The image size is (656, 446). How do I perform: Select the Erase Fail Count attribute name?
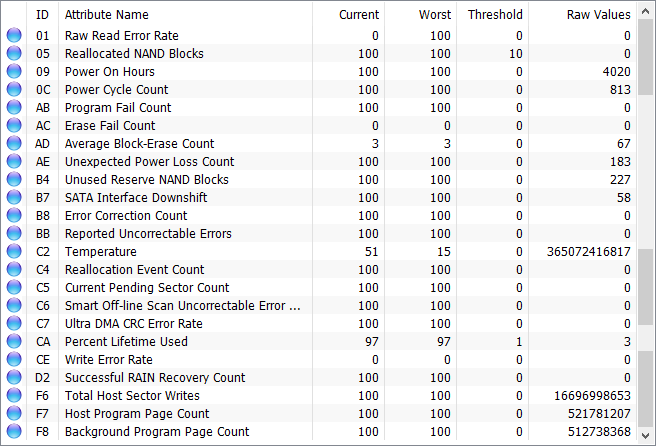pyautogui.click(x=110, y=126)
